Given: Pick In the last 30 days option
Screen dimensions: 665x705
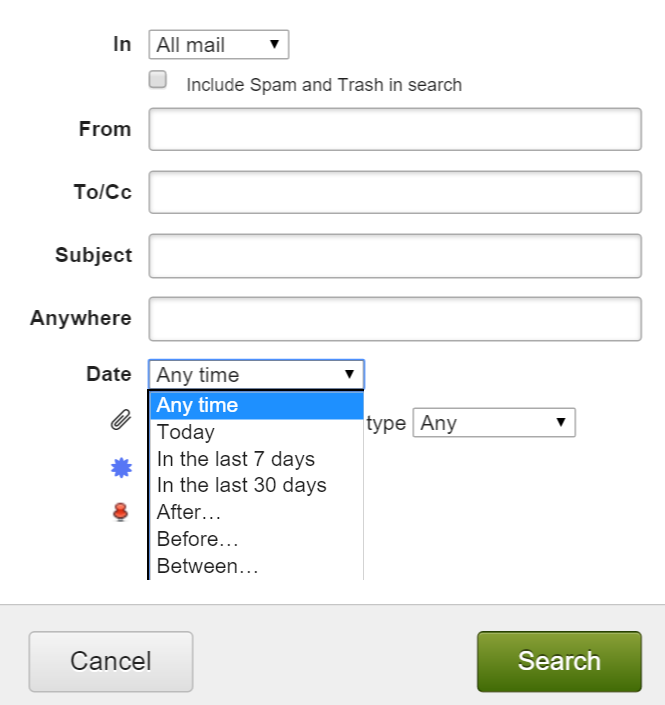Looking at the screenshot, I should [256, 486].
